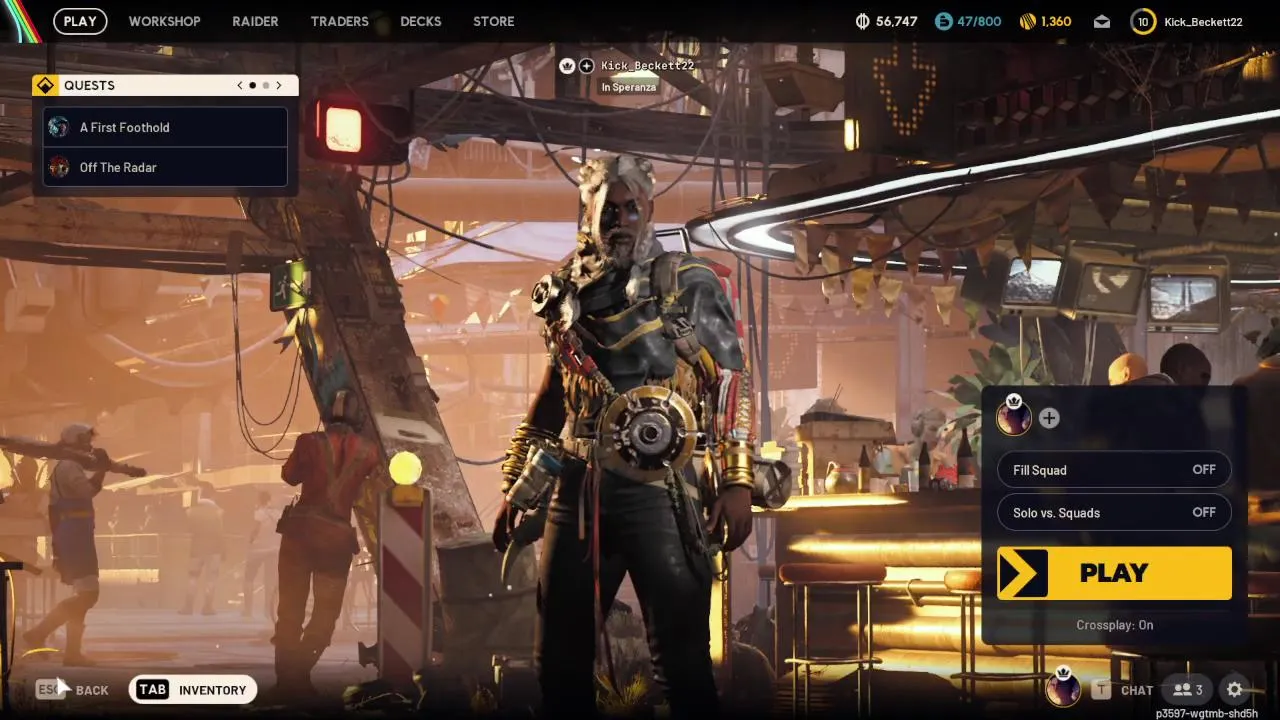Add a squad member with plus icon
Image resolution: width=1280 pixels, height=720 pixels.
(x=1048, y=418)
